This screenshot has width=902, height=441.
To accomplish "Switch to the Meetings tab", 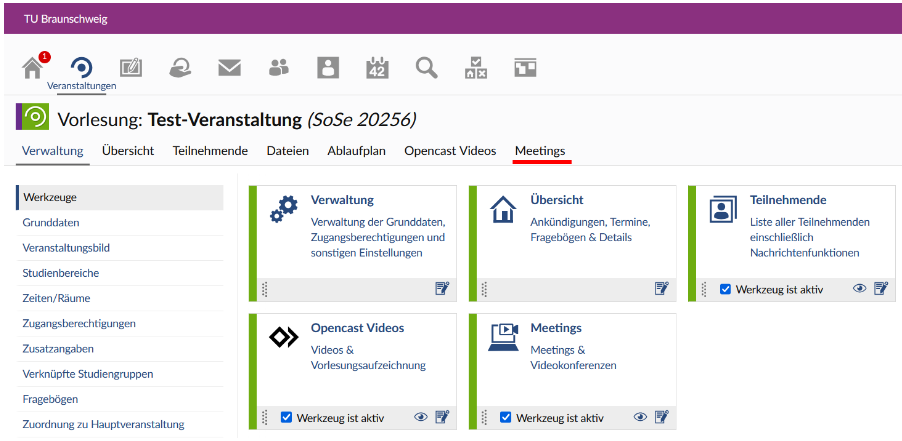I will click(x=540, y=151).
